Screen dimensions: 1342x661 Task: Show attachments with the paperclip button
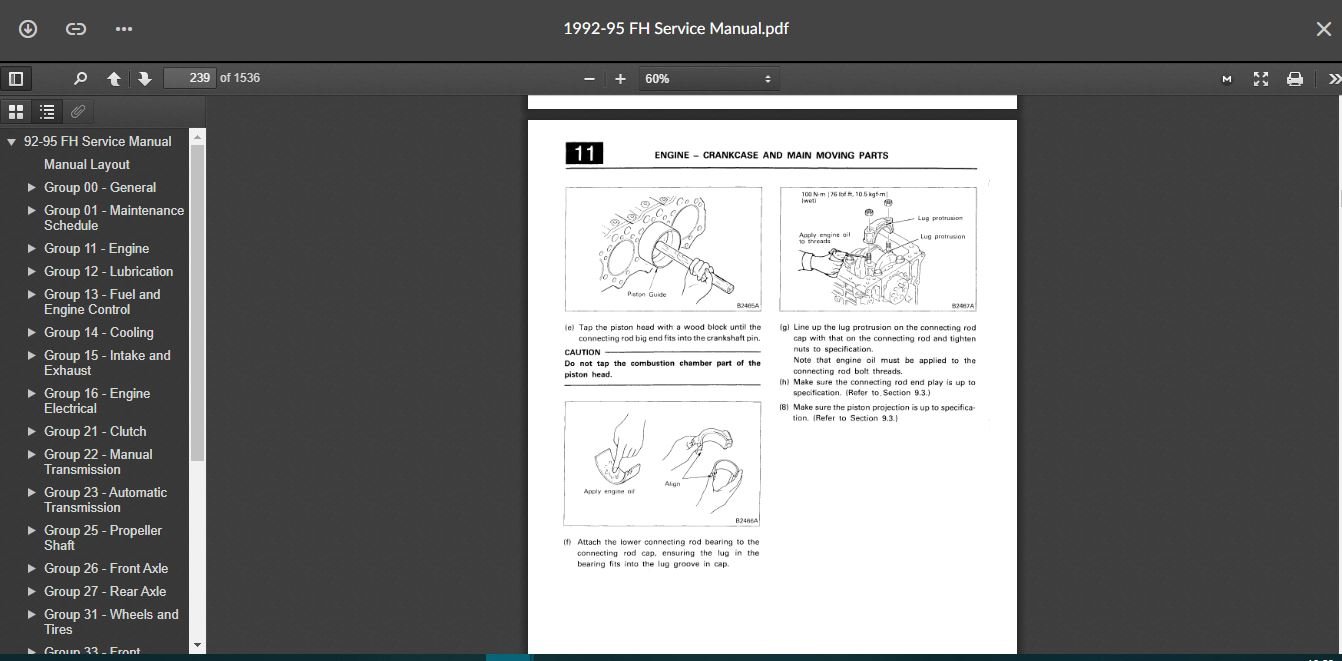pyautogui.click(x=78, y=111)
